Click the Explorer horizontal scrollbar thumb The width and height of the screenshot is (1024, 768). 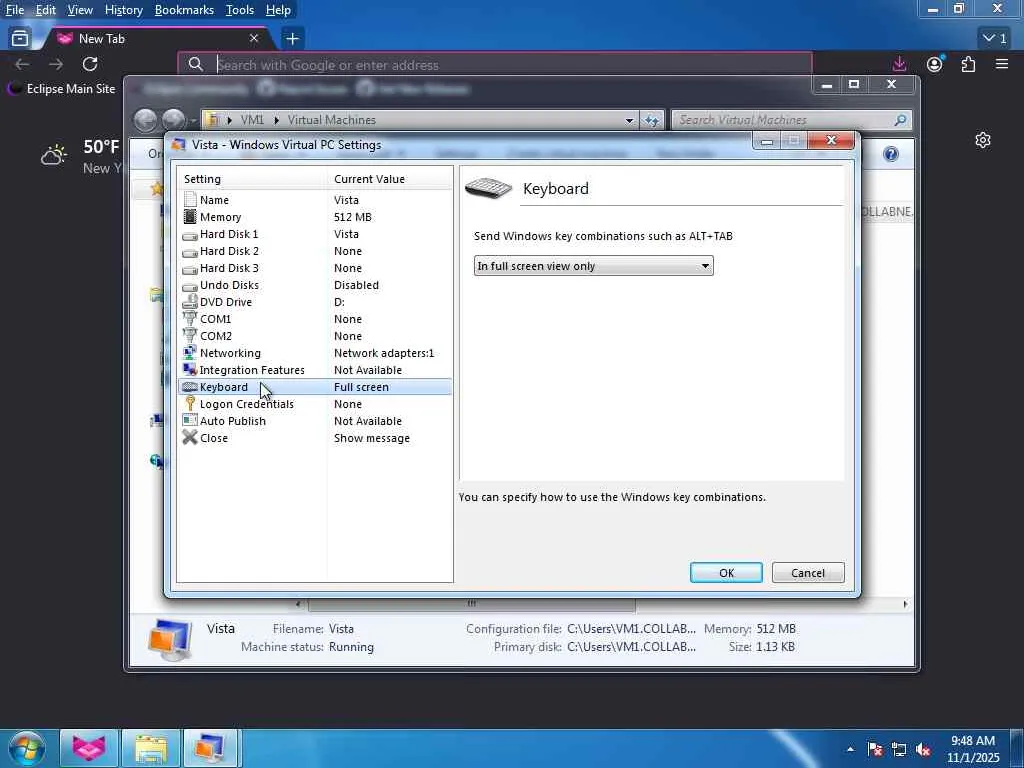(472, 604)
